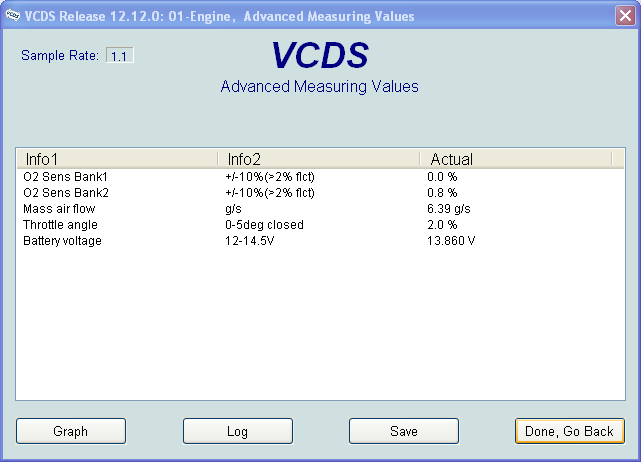Click the Info1 column header

click(x=117, y=159)
